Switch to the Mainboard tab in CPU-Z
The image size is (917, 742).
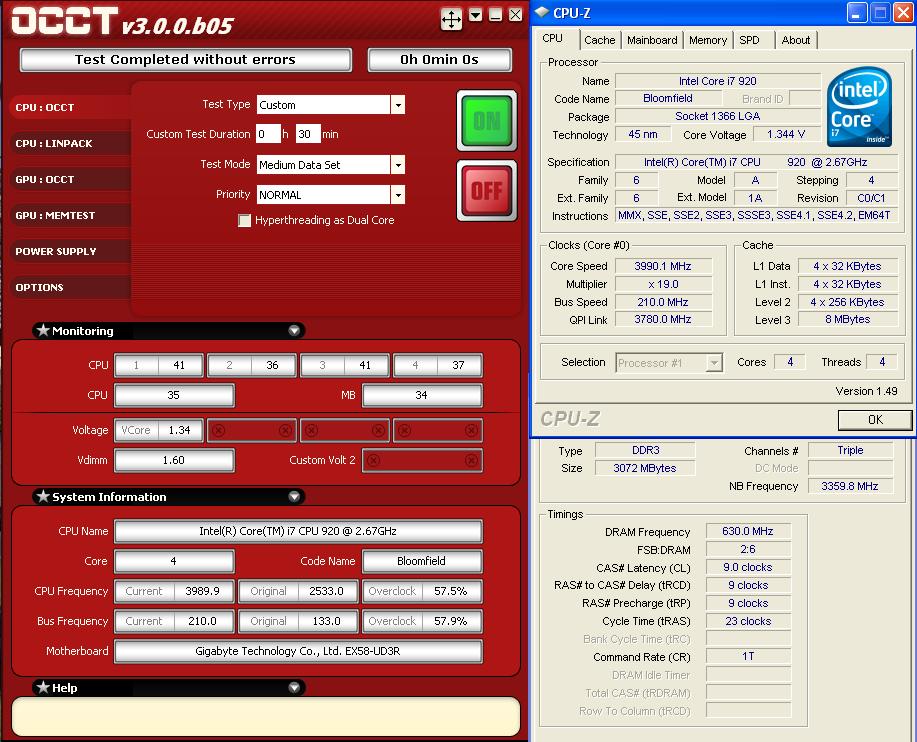[652, 40]
